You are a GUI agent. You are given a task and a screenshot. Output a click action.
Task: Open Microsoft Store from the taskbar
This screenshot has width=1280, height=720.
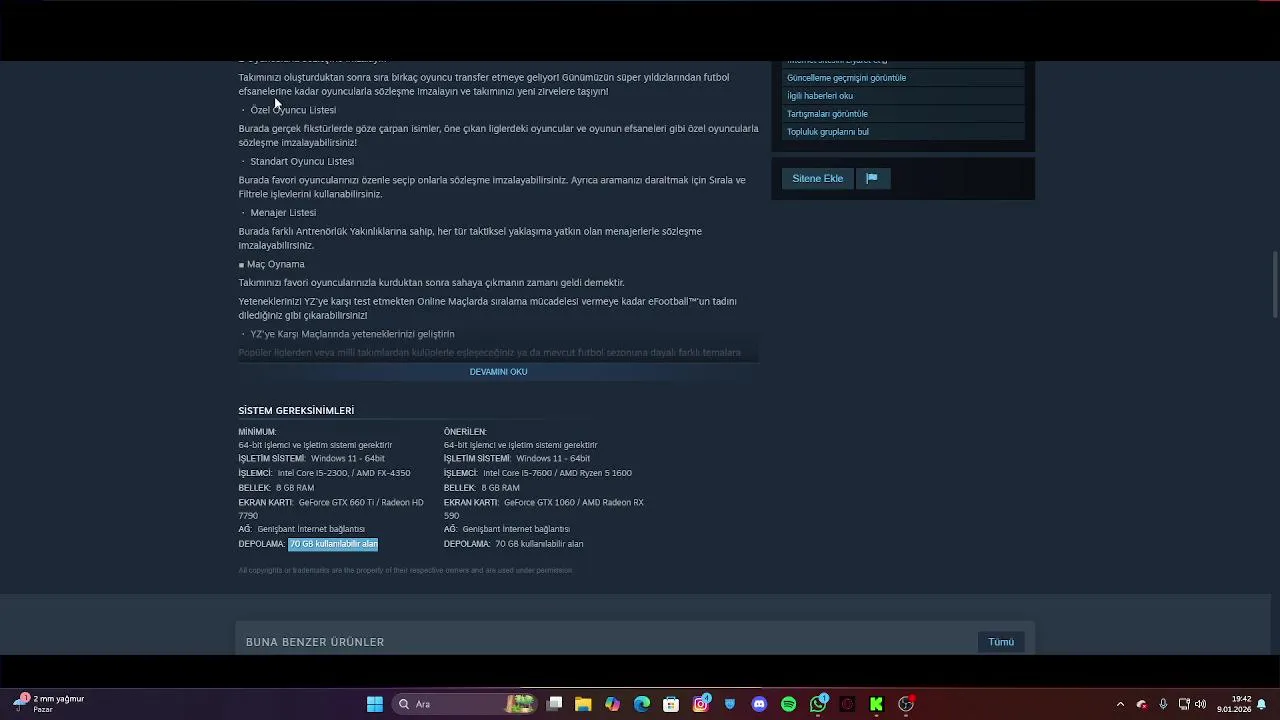[671, 704]
